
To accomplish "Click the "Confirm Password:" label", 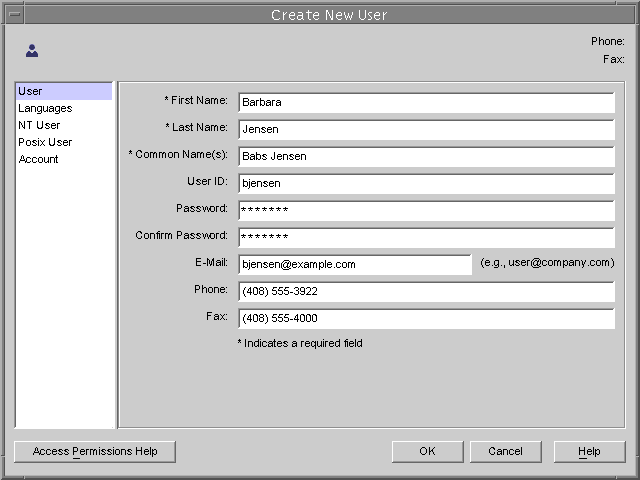I will [182, 235].
